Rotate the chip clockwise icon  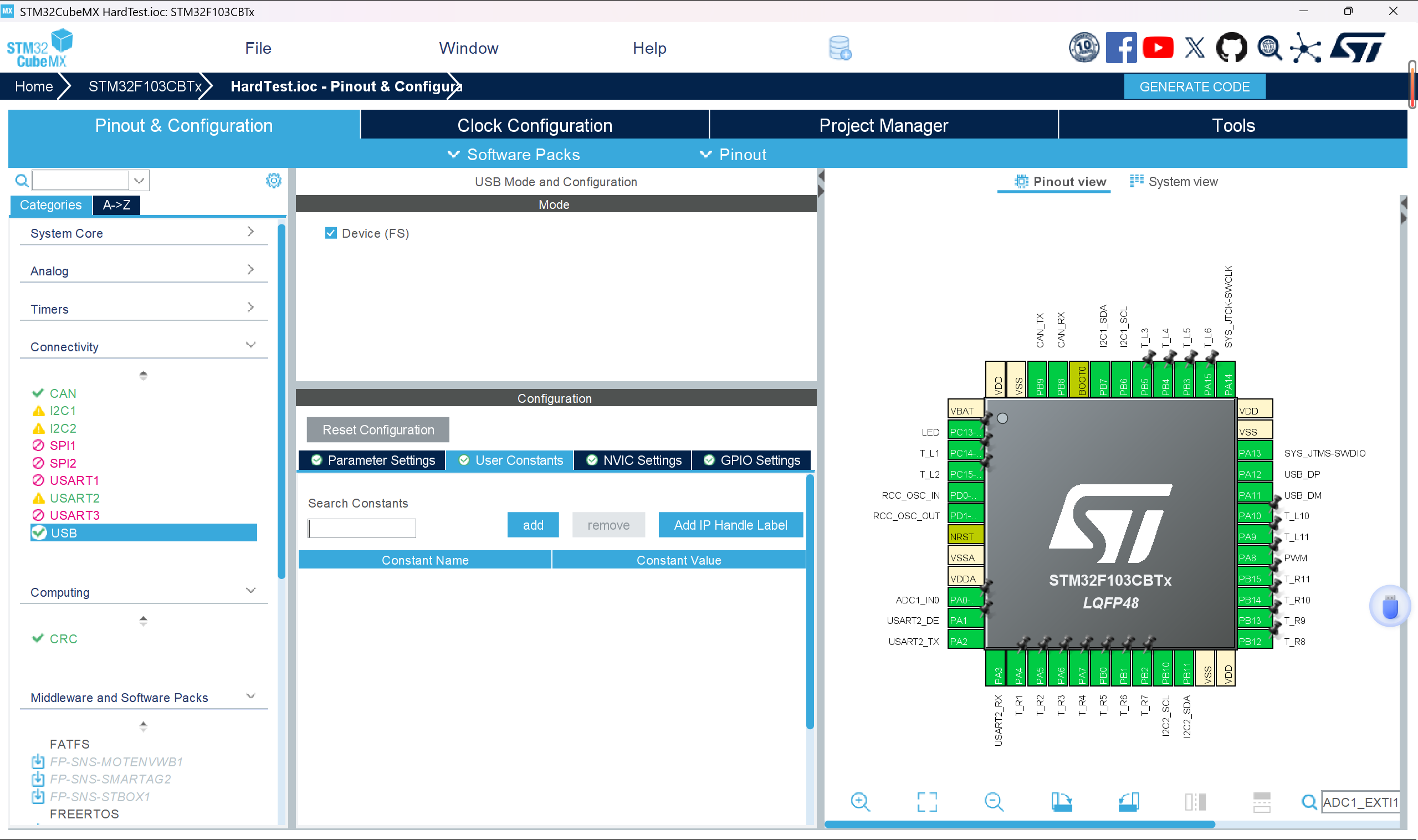(1061, 802)
